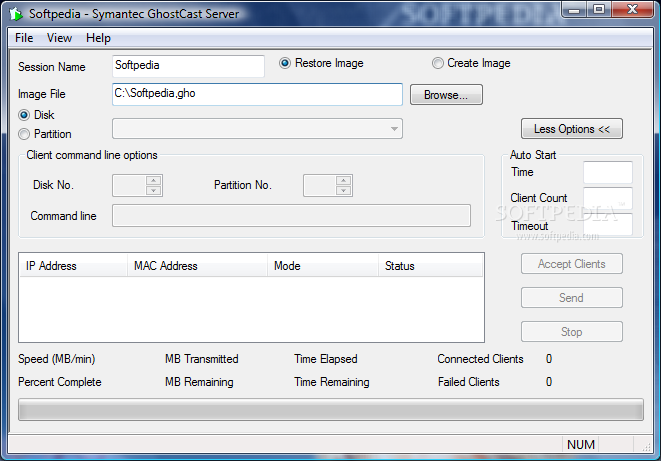Decrease the Disk No. spinner value
Image resolution: width=661 pixels, height=461 pixels.
coord(153,190)
